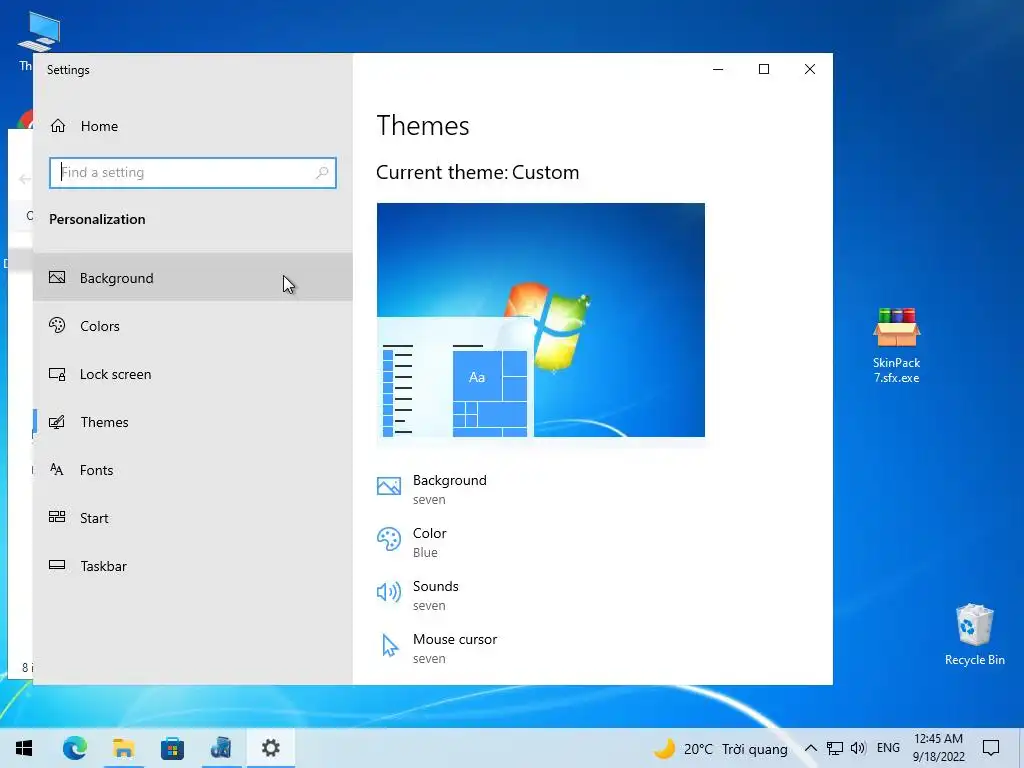Screen dimensions: 1024x768
Task: Click the ENG language indicator
Action: pos(888,748)
